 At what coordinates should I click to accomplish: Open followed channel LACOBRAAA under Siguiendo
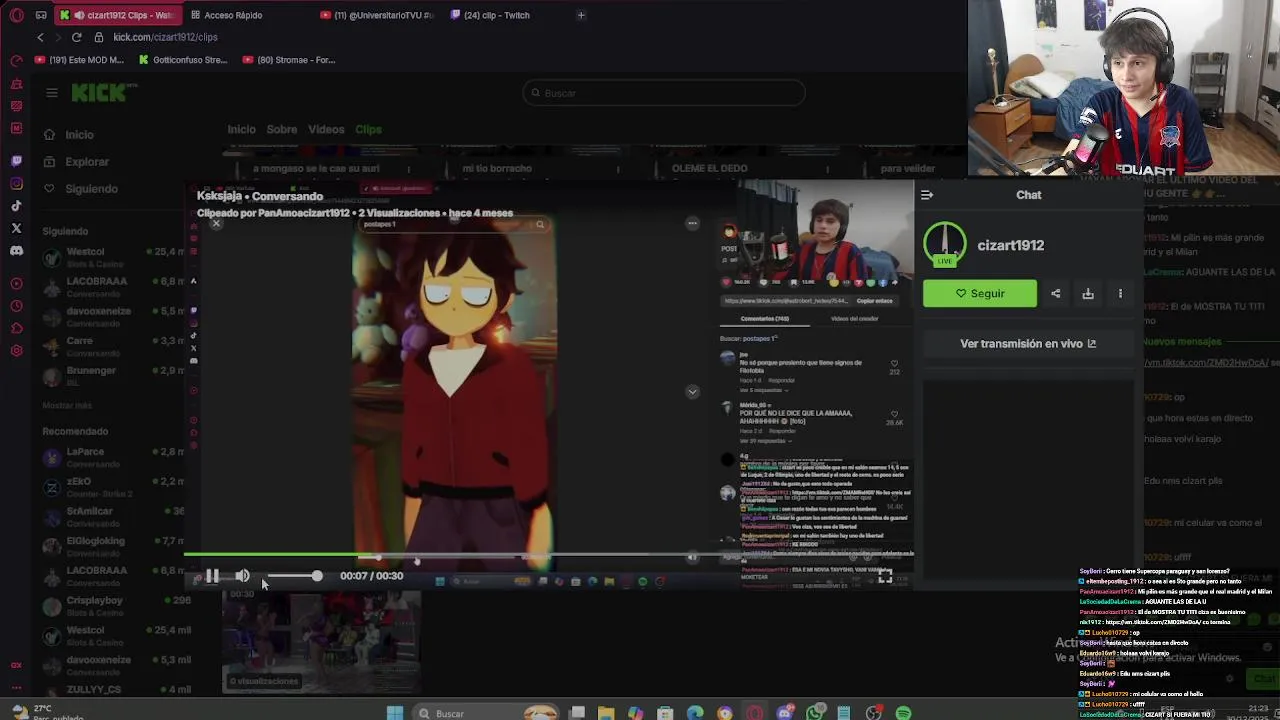click(115, 286)
